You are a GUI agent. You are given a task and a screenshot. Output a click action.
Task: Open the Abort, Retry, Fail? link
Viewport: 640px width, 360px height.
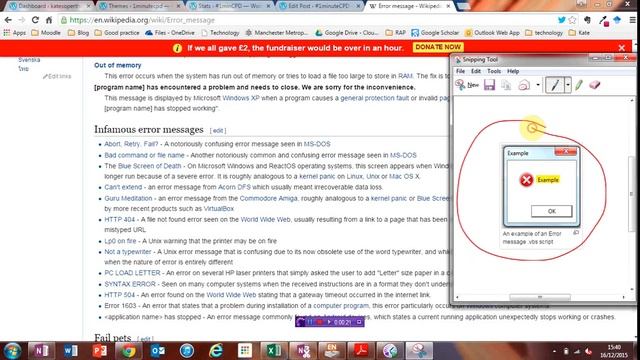pos(131,144)
